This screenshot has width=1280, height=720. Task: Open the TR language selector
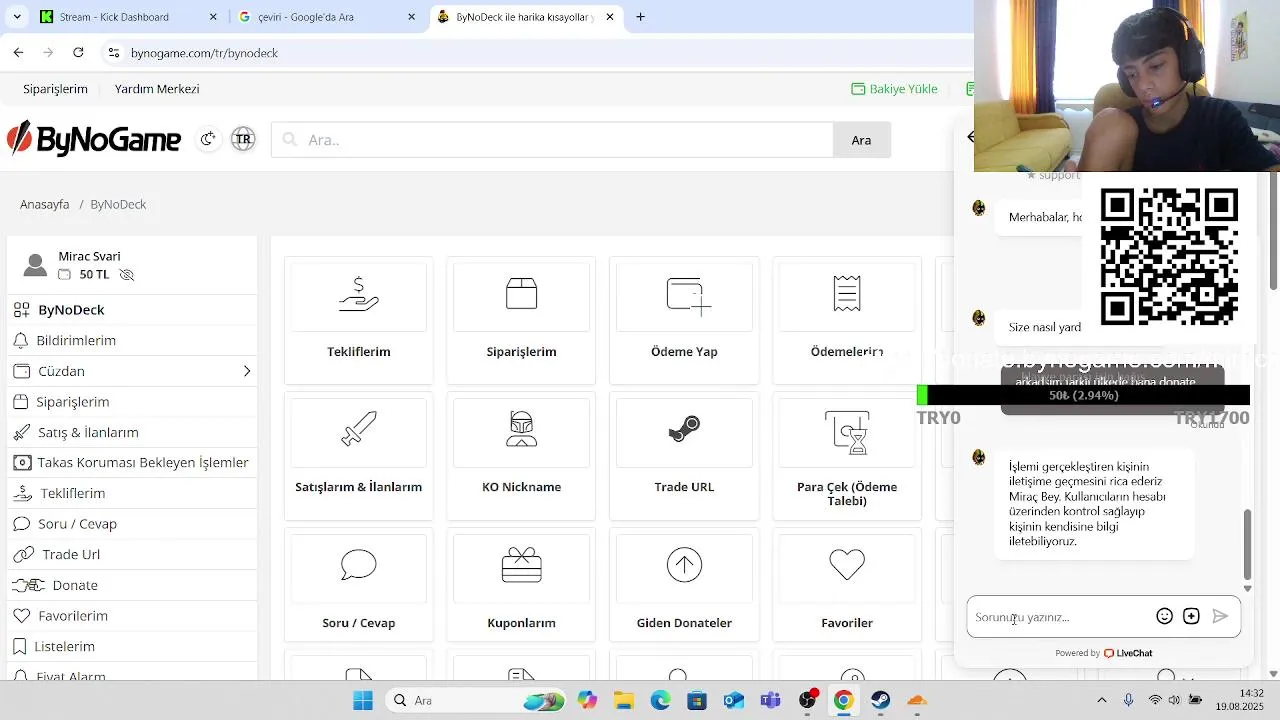243,139
